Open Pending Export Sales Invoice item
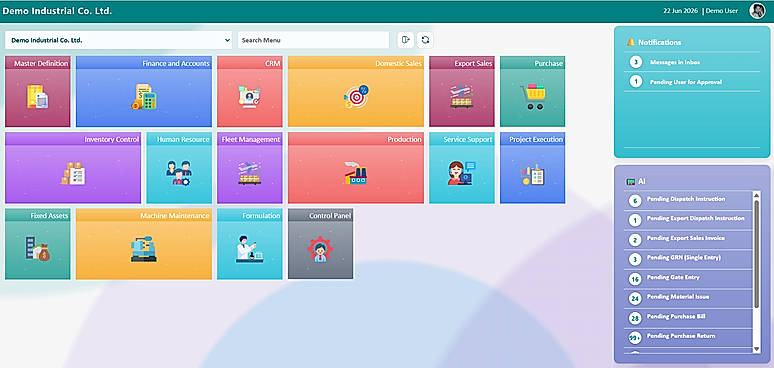 pos(689,239)
